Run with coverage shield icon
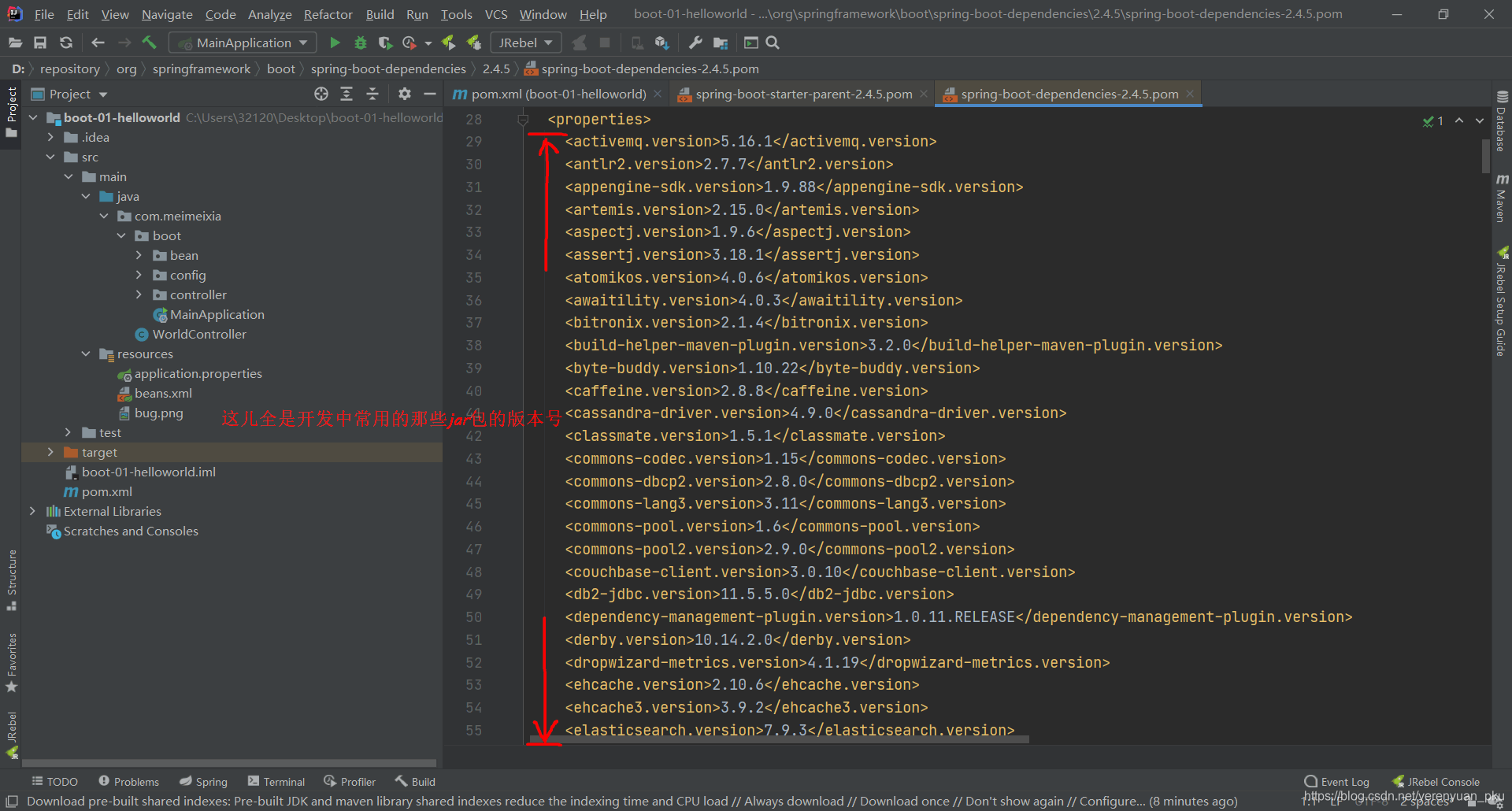 coord(385,43)
